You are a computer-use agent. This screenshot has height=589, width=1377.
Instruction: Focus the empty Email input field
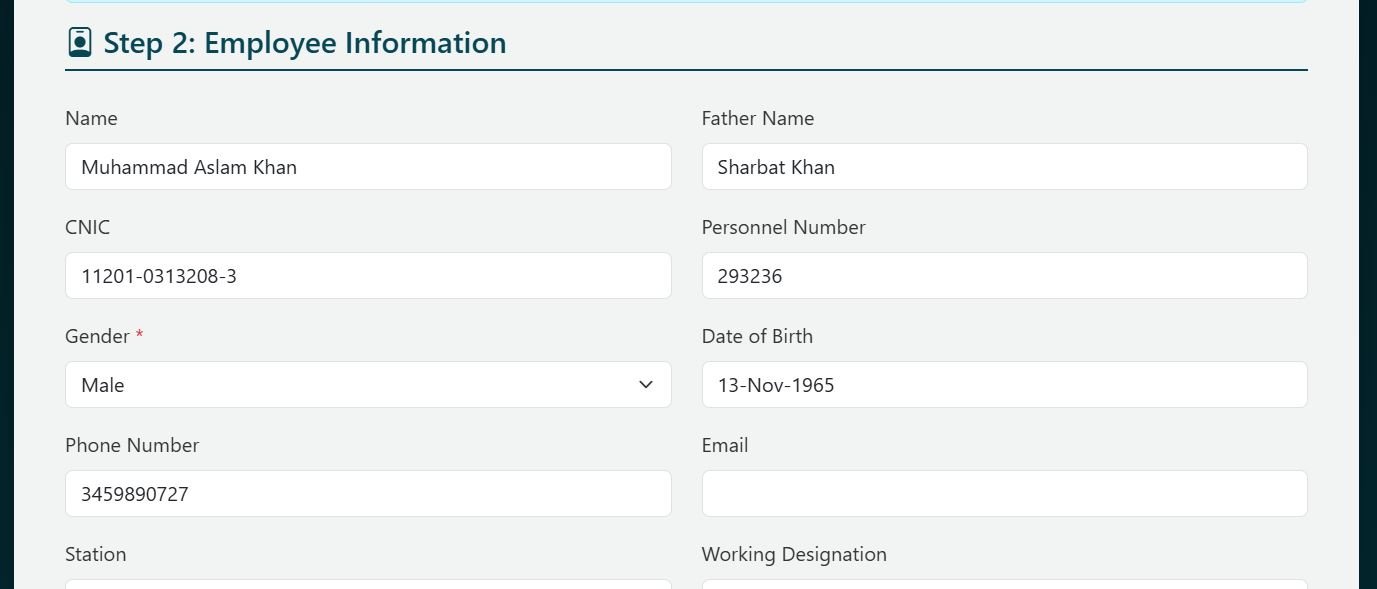pyautogui.click(x=1004, y=494)
